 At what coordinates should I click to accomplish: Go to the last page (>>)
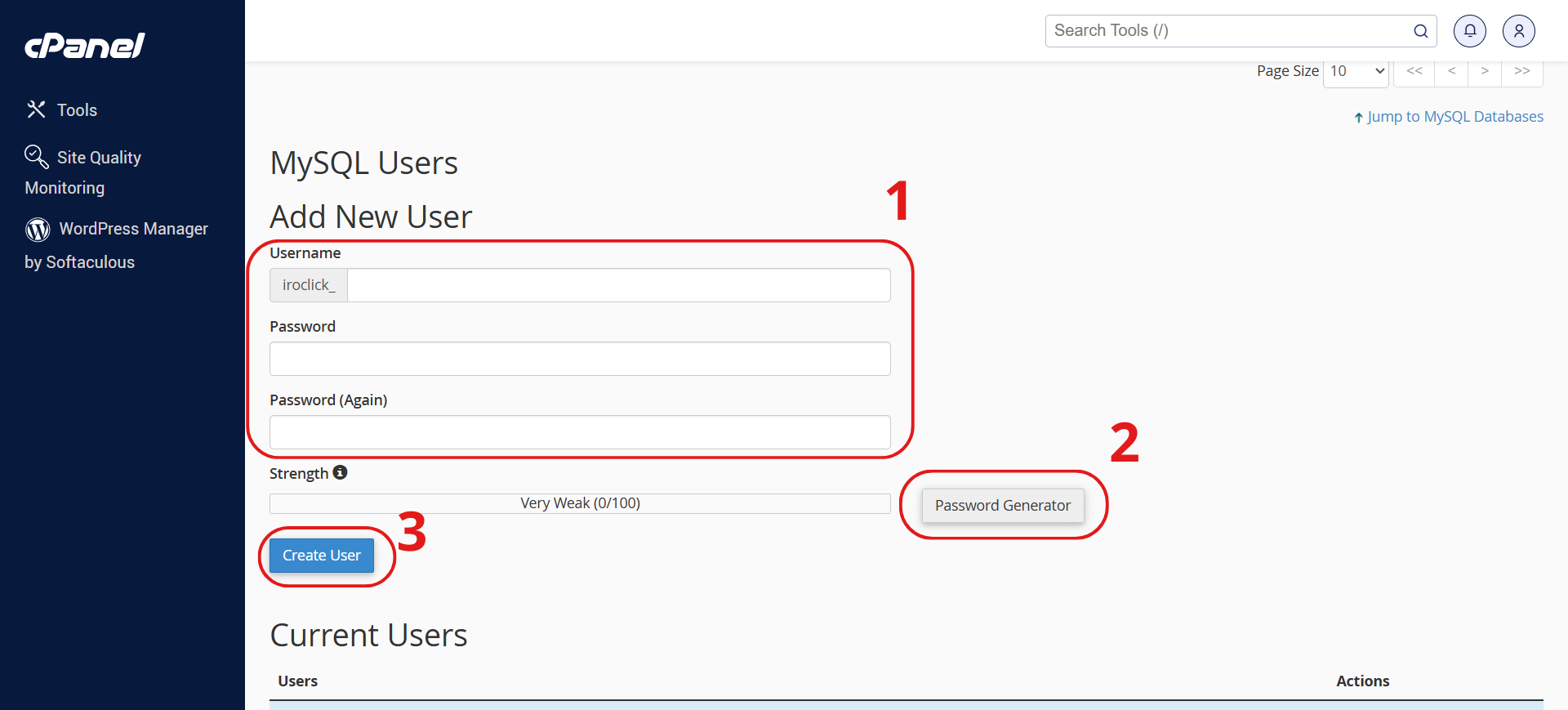[x=1521, y=71]
